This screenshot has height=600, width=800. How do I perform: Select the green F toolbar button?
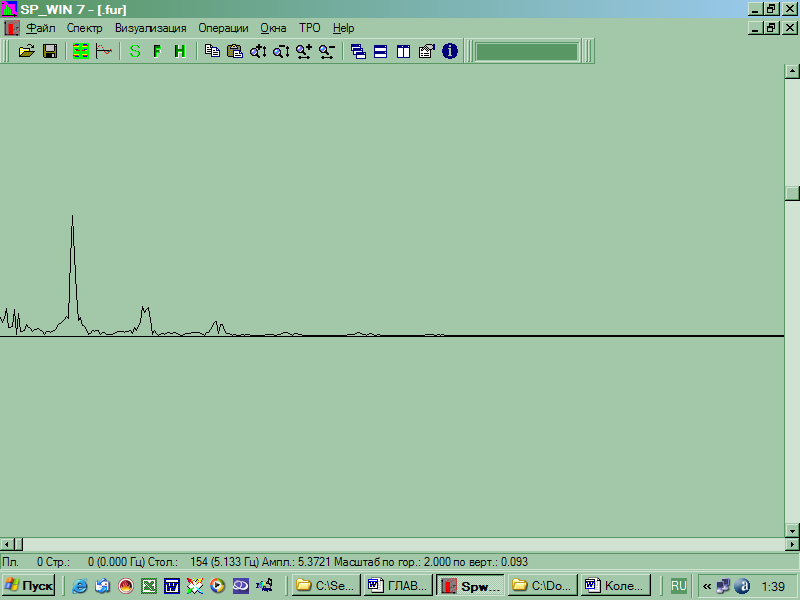coord(157,51)
